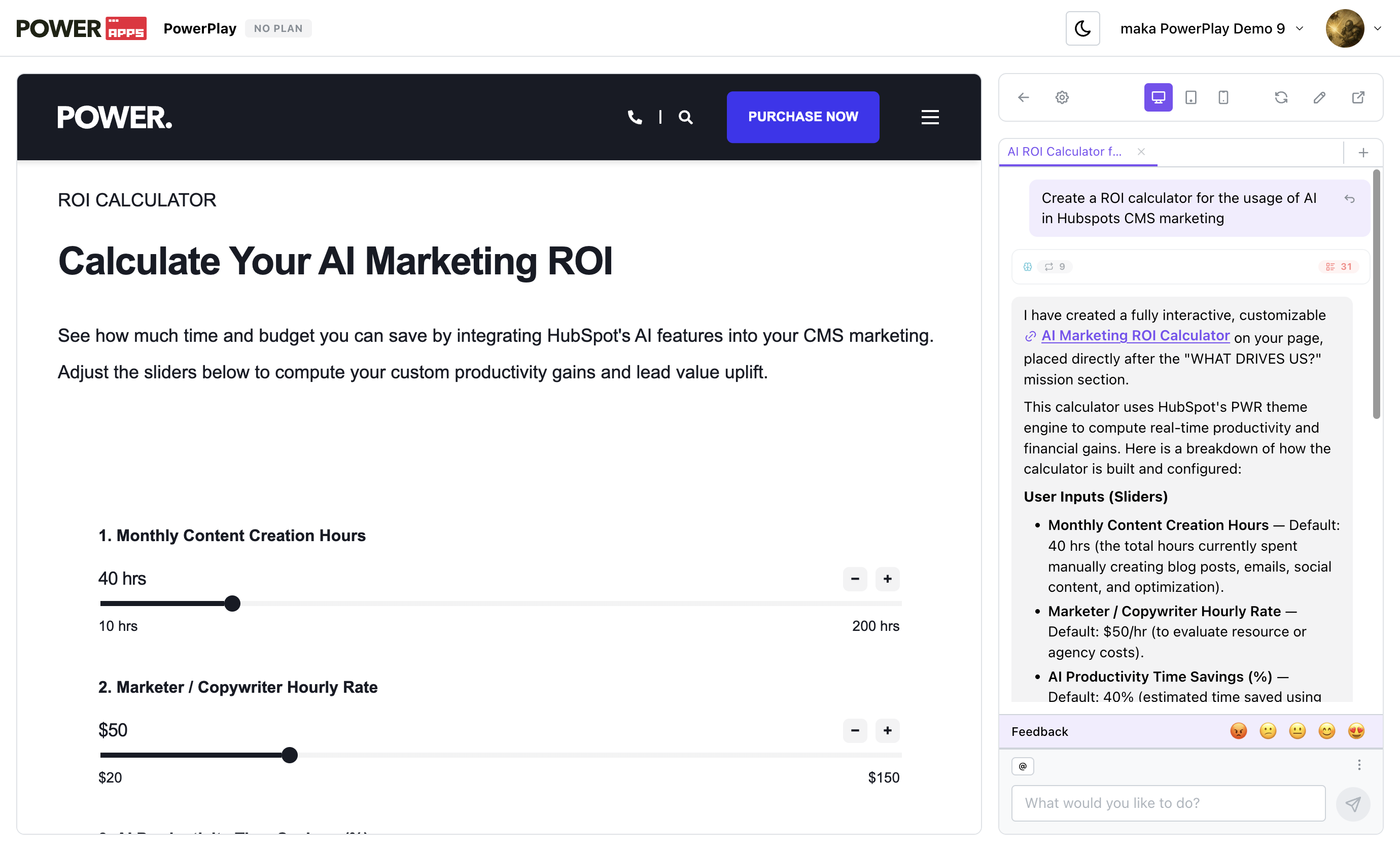Give angry face feedback
This screenshot has width=1400, height=851.
(x=1238, y=731)
